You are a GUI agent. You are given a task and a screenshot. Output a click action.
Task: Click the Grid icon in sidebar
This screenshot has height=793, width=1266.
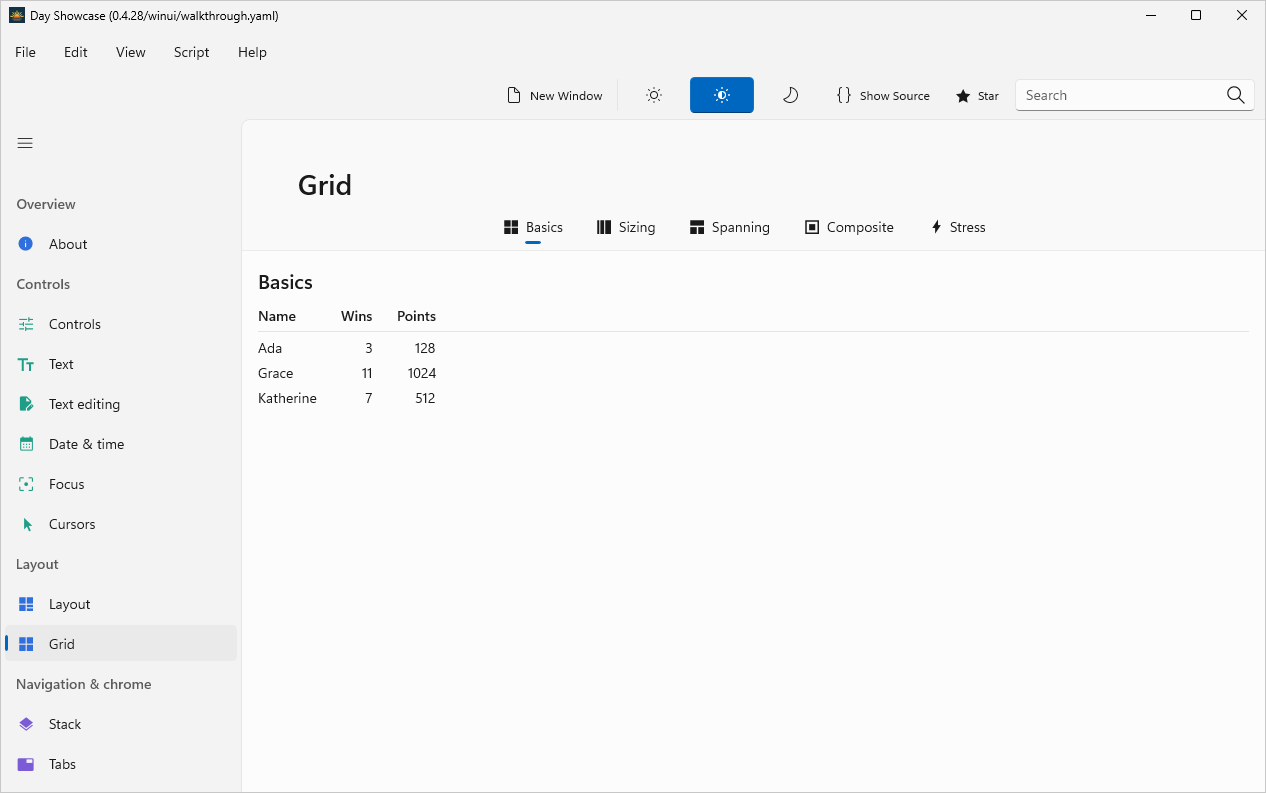(x=26, y=644)
